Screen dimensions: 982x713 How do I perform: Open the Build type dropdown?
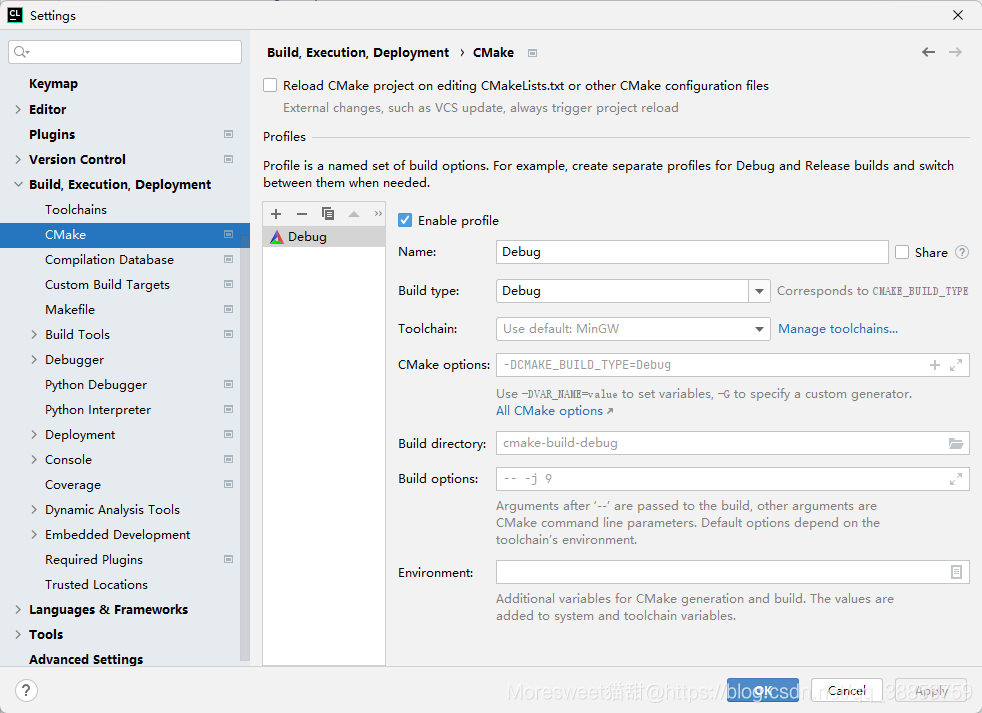point(759,291)
